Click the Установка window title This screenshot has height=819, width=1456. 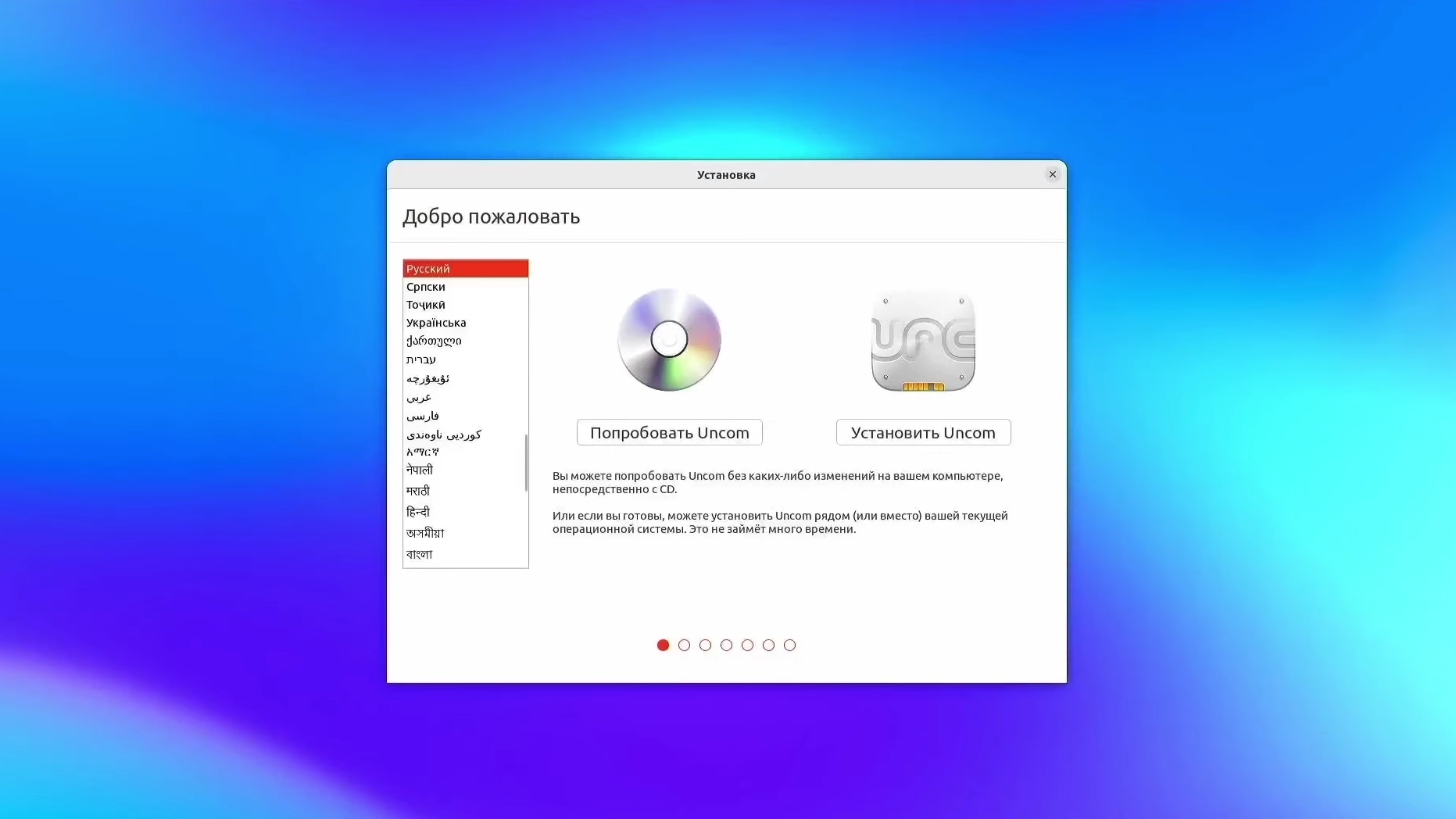726,175
